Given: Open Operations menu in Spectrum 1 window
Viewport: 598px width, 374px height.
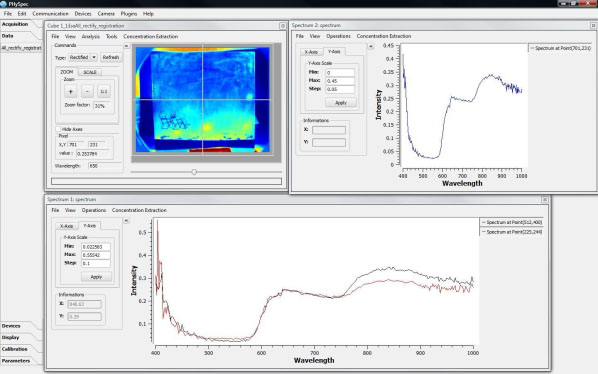Looking at the screenshot, I should 94,210.
